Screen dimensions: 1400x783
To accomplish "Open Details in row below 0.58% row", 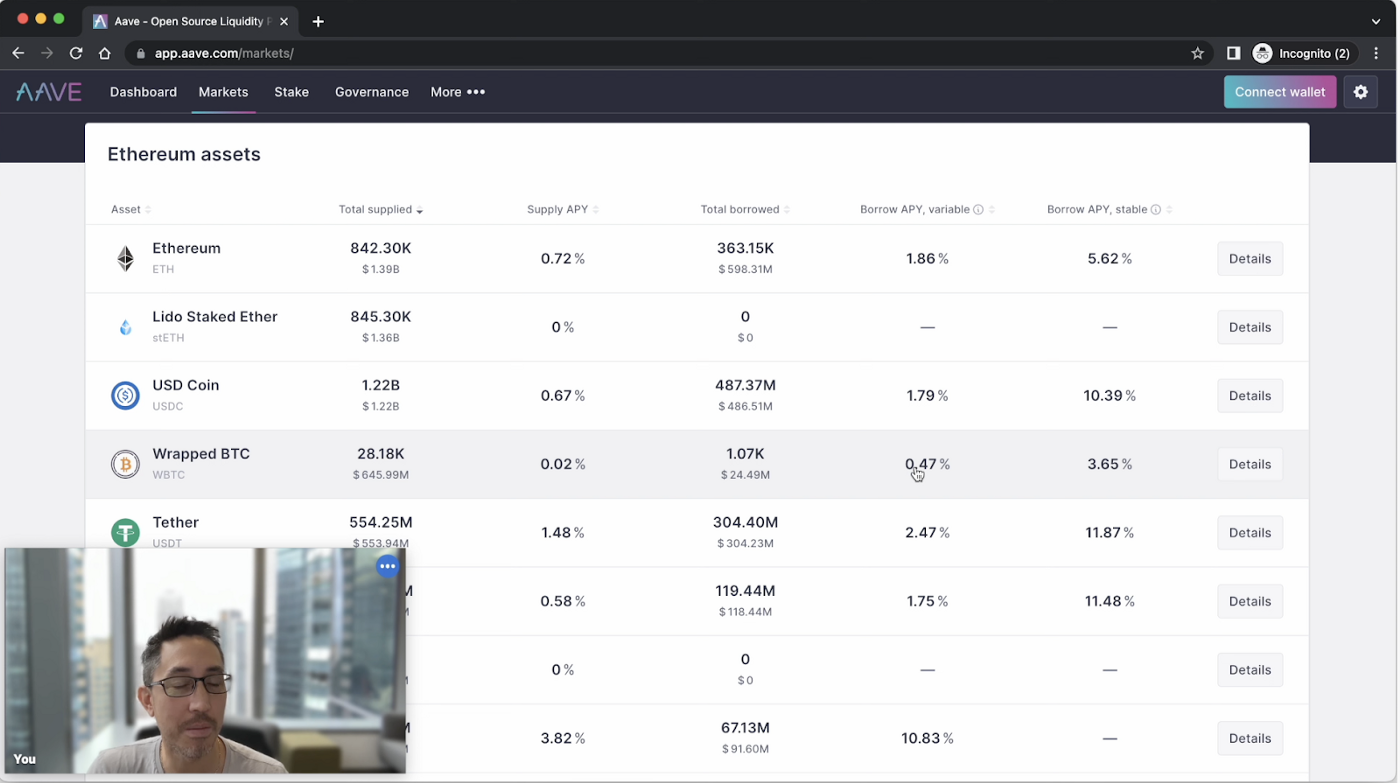I will pos(1250,670).
